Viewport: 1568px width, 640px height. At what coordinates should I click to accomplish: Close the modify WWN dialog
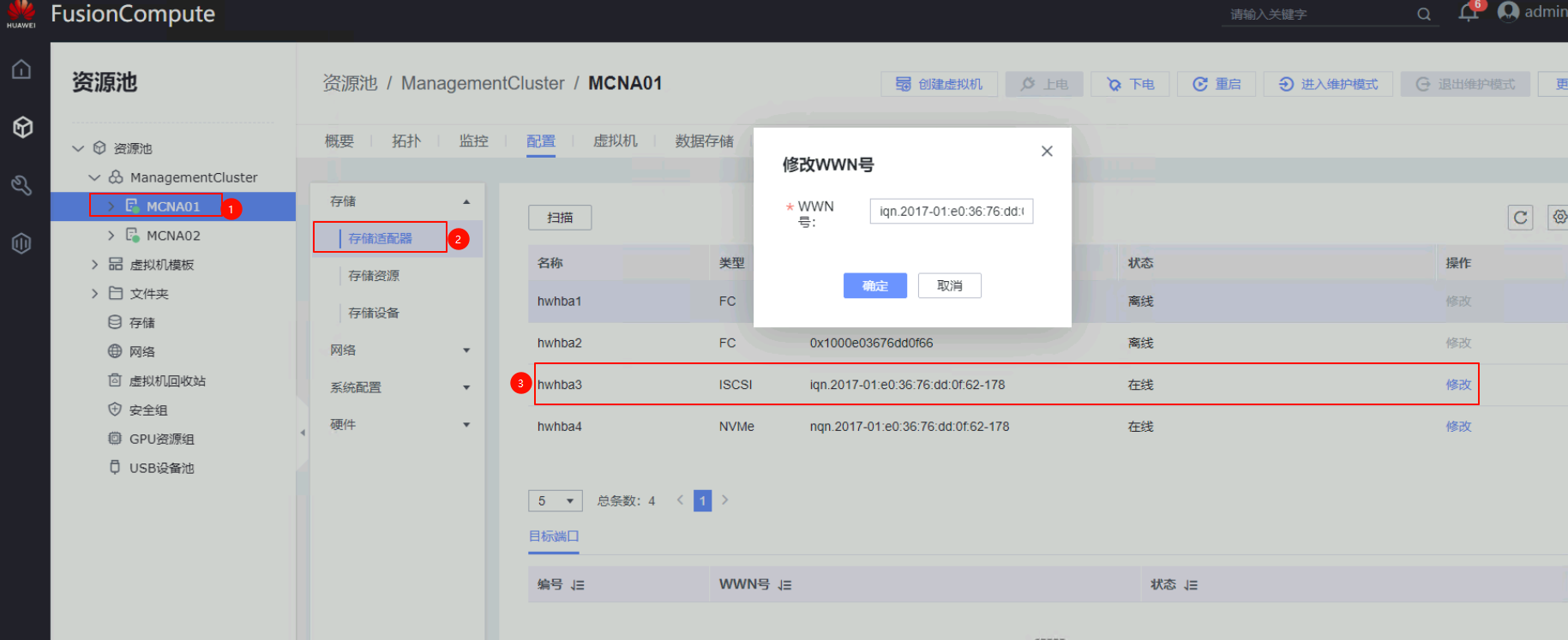pyautogui.click(x=1047, y=152)
